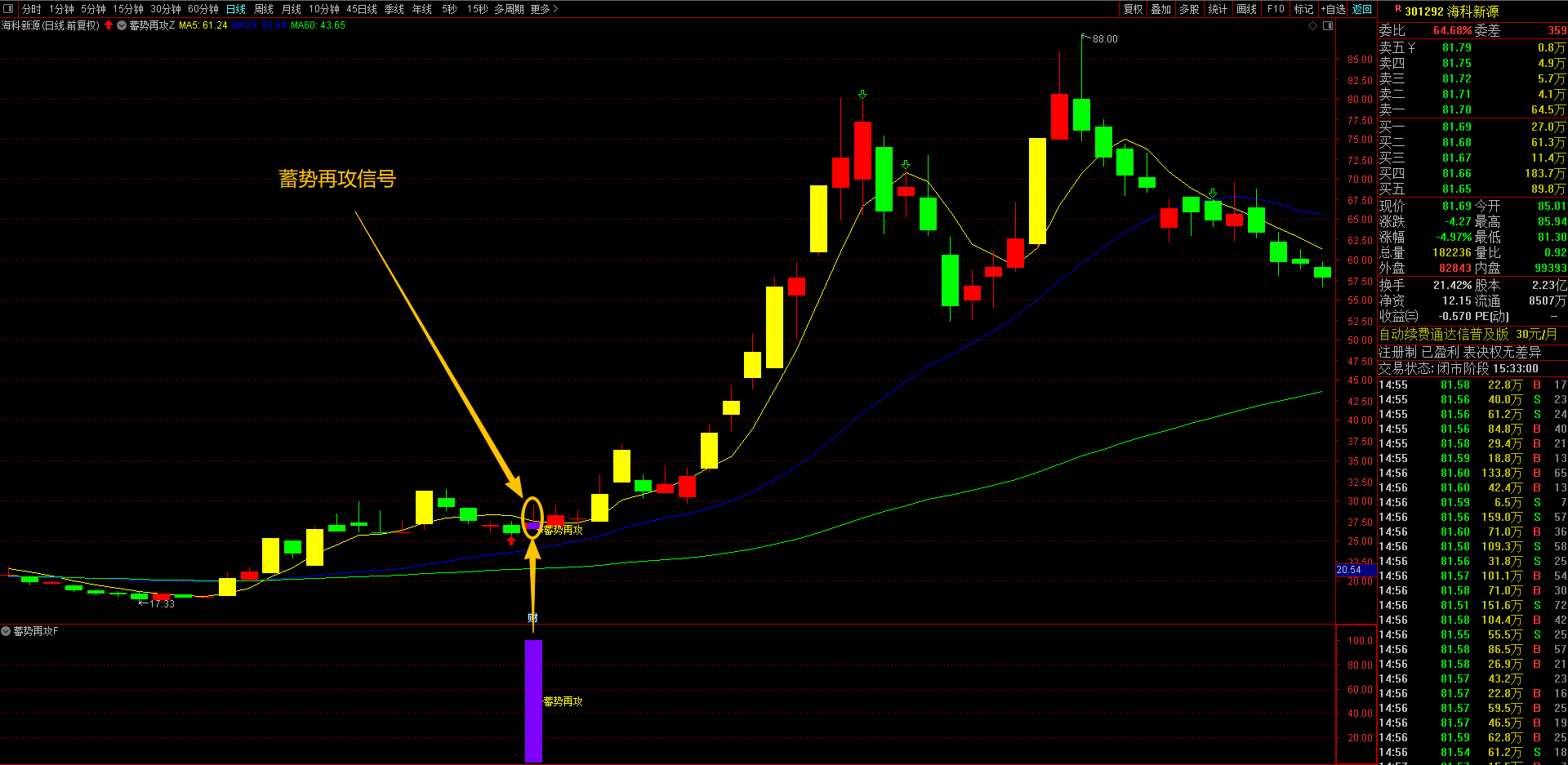Select the 5分钟 period tab

point(93,9)
